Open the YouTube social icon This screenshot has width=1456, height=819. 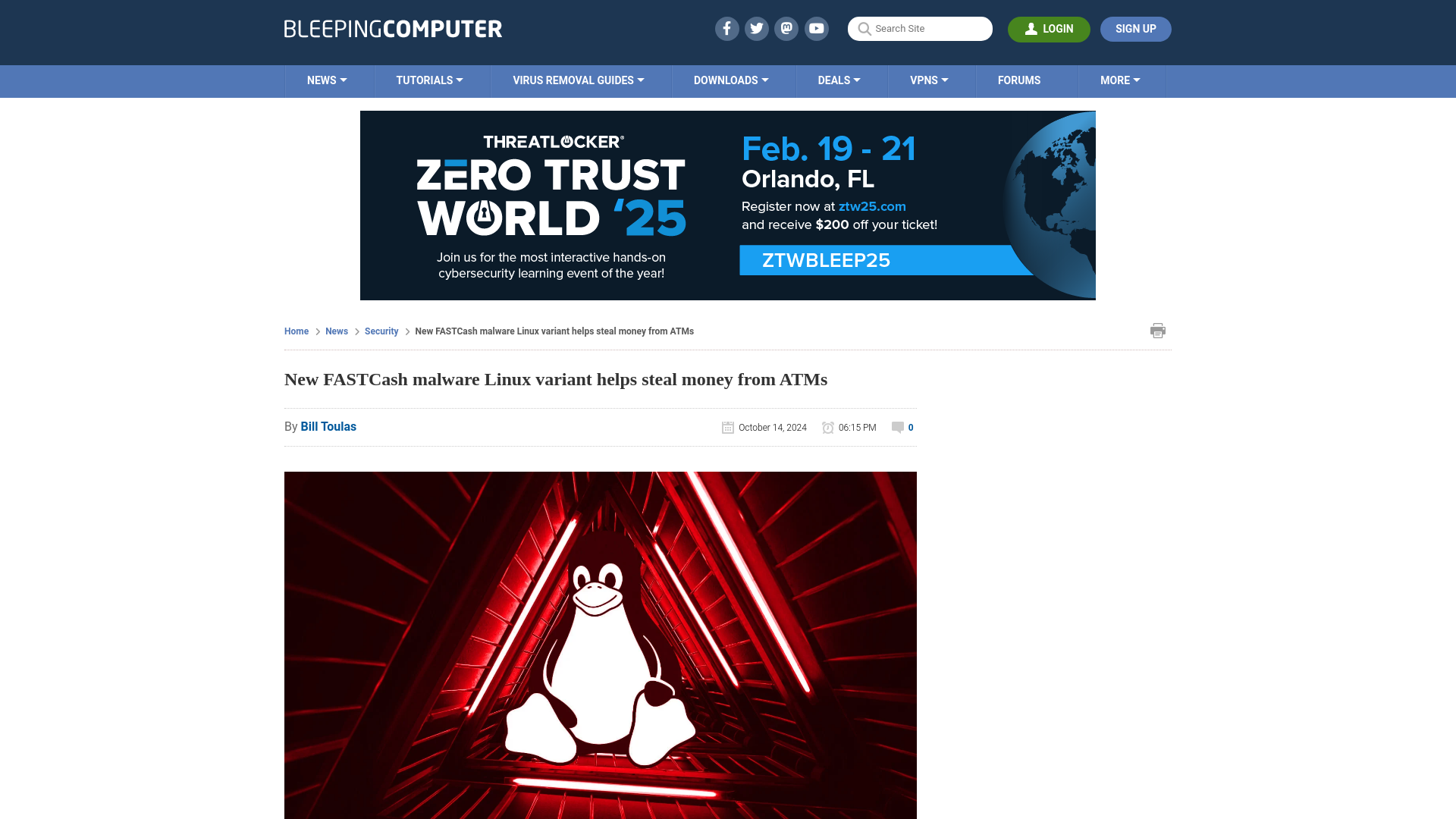pos(817,29)
